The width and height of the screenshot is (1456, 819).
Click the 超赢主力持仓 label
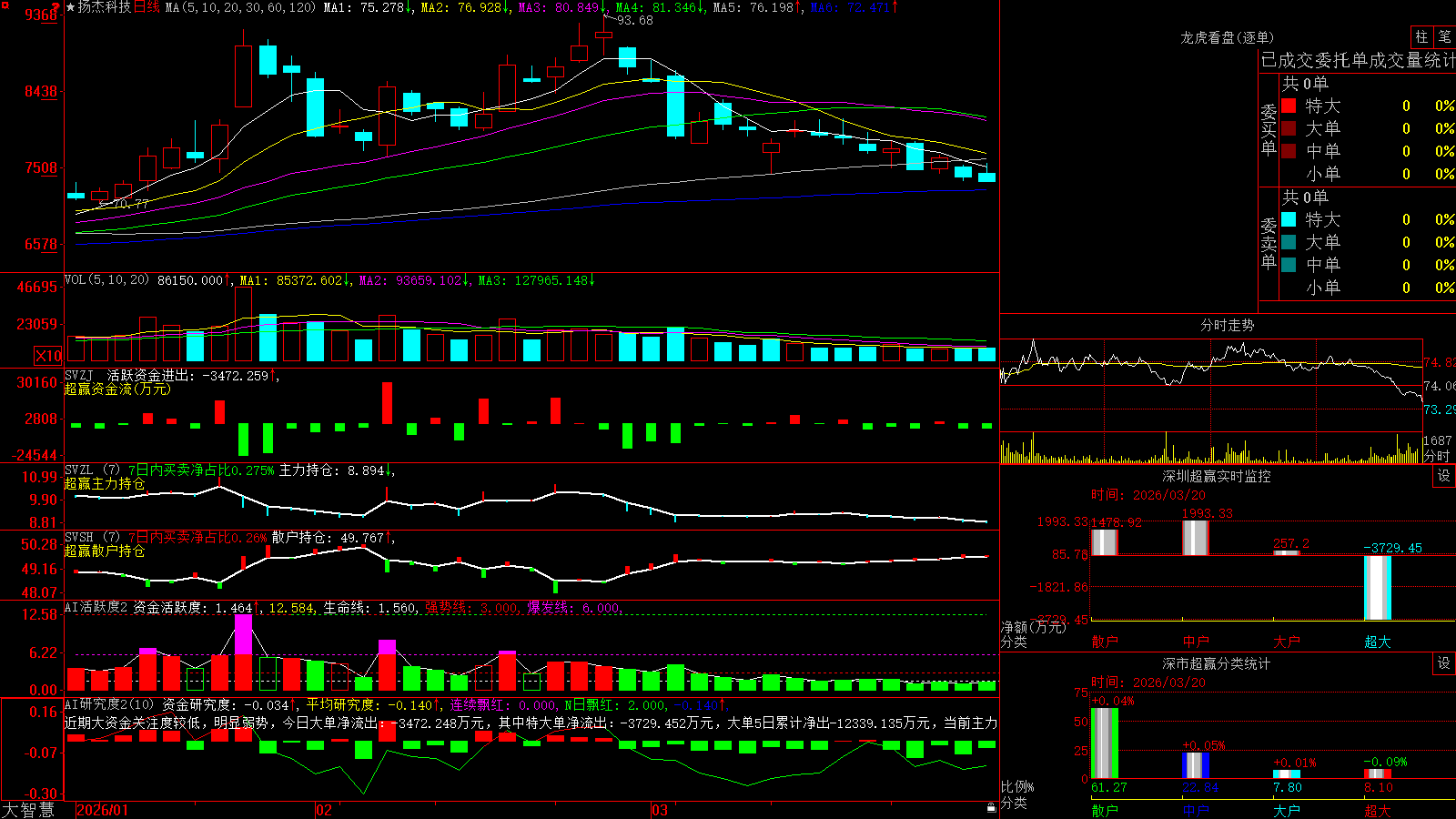[105, 484]
